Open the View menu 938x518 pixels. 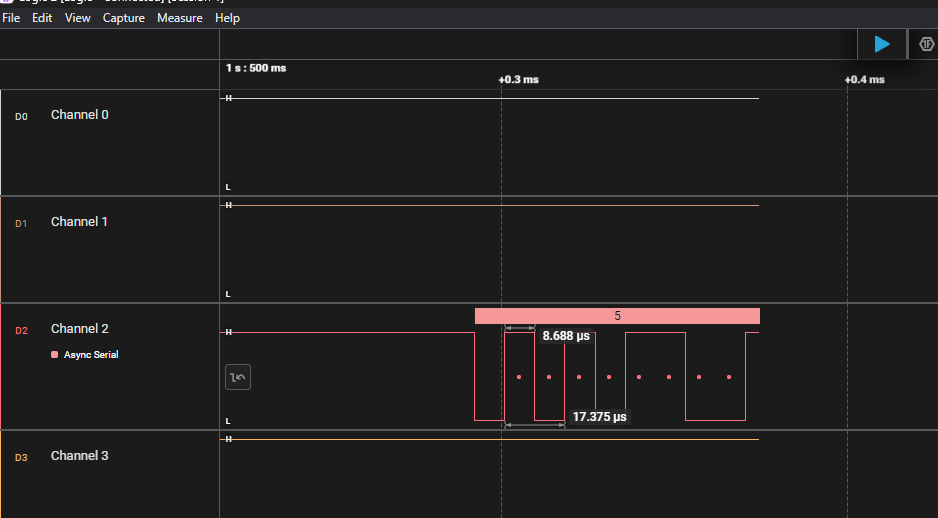click(x=77, y=18)
